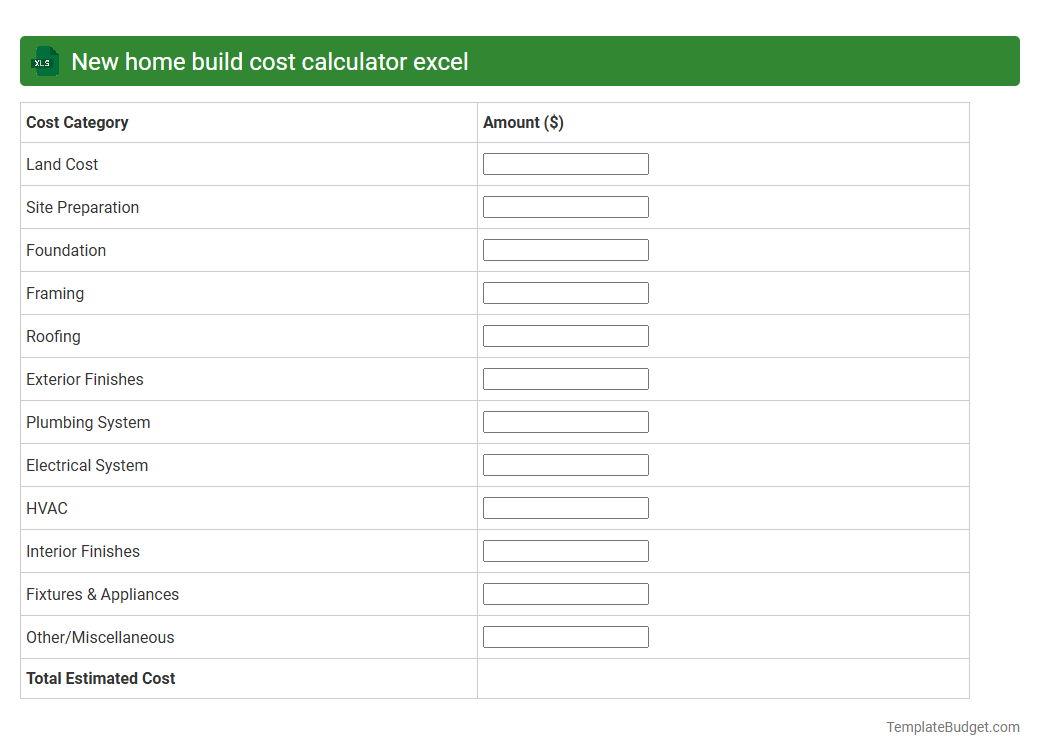The width and height of the screenshot is (1040, 756).
Task: Open the TemplateBudget.com link
Action: [x=954, y=727]
